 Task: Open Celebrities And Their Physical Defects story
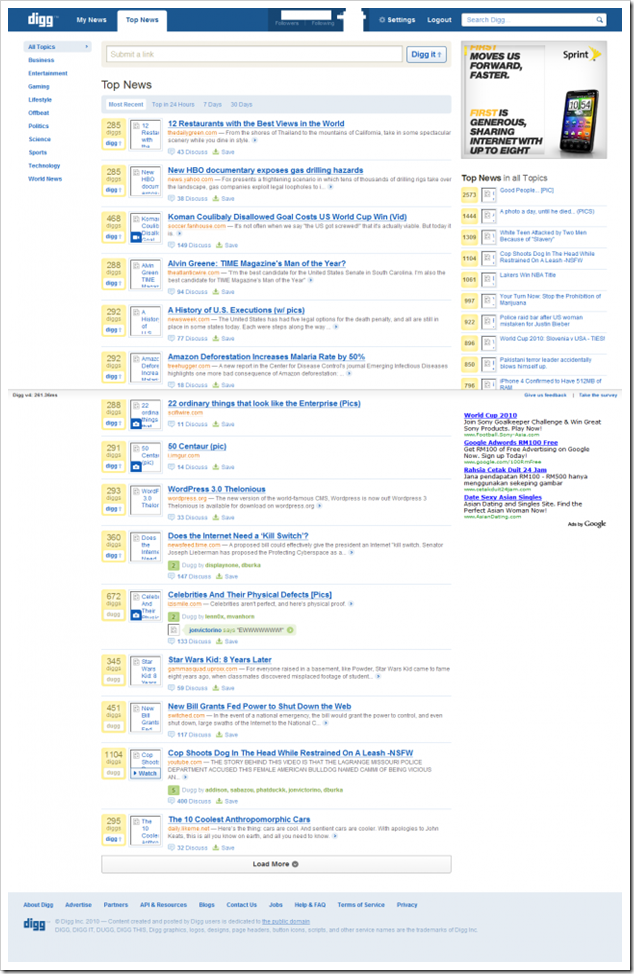point(250,594)
